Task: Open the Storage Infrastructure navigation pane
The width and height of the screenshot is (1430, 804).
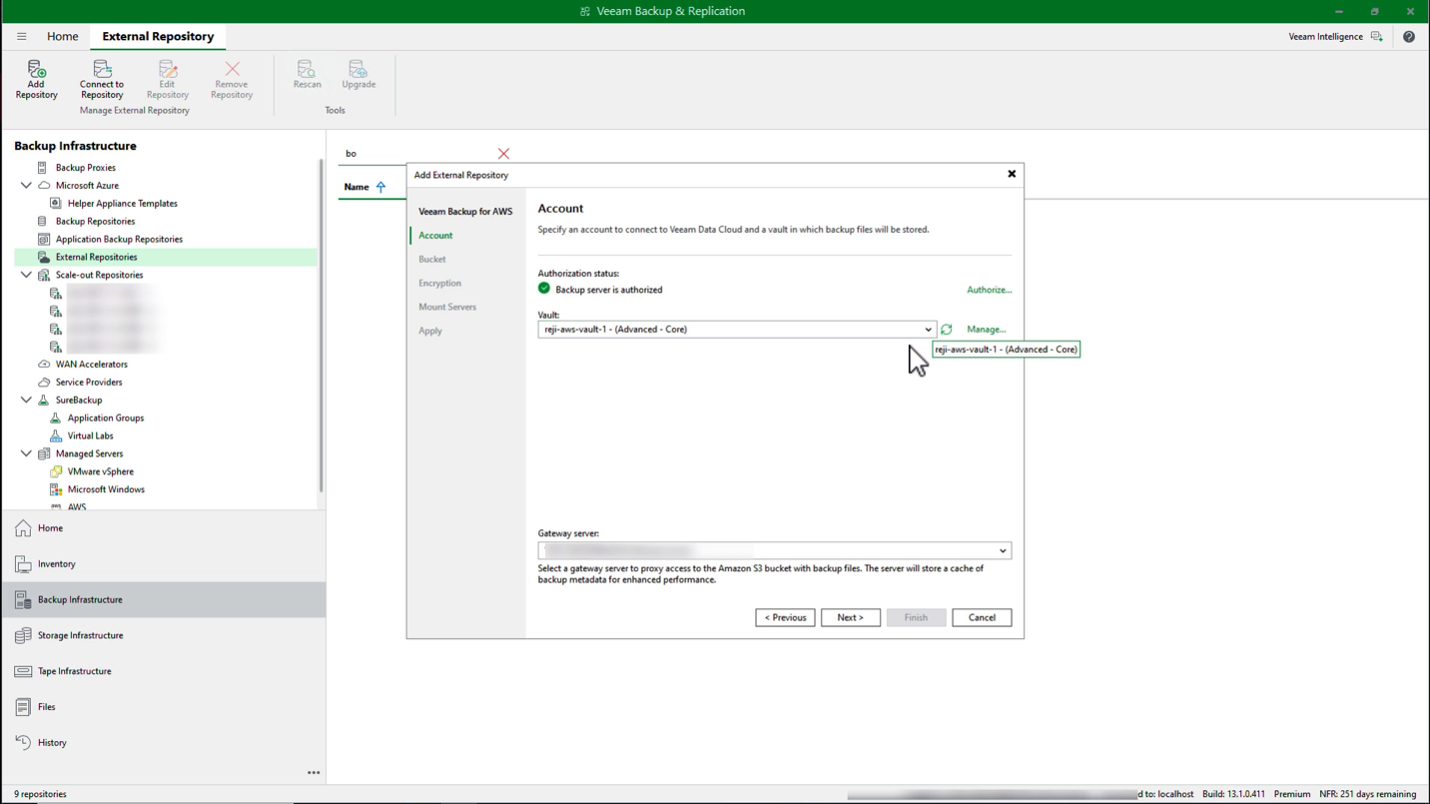Action: pos(163,635)
